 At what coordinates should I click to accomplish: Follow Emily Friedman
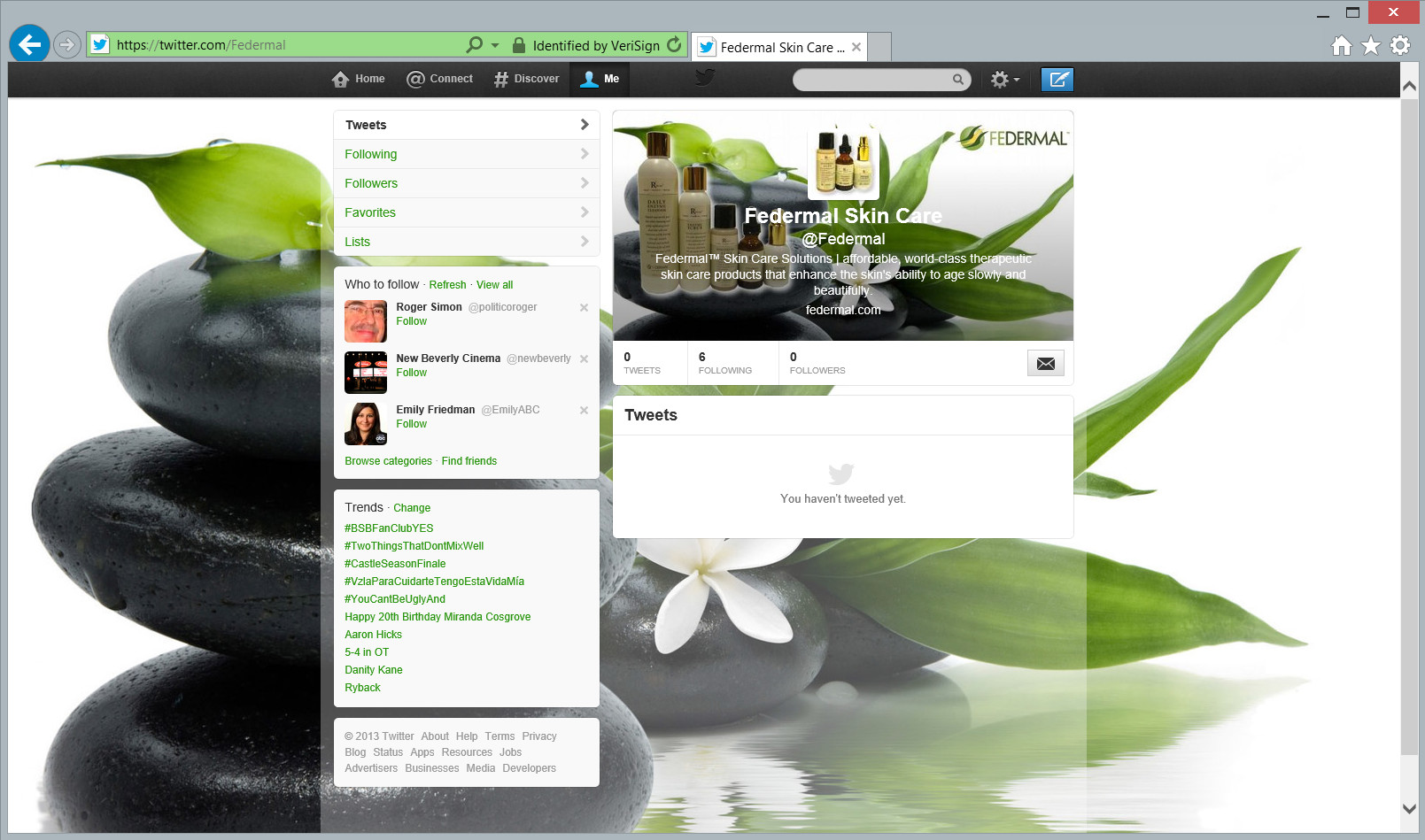pos(411,424)
